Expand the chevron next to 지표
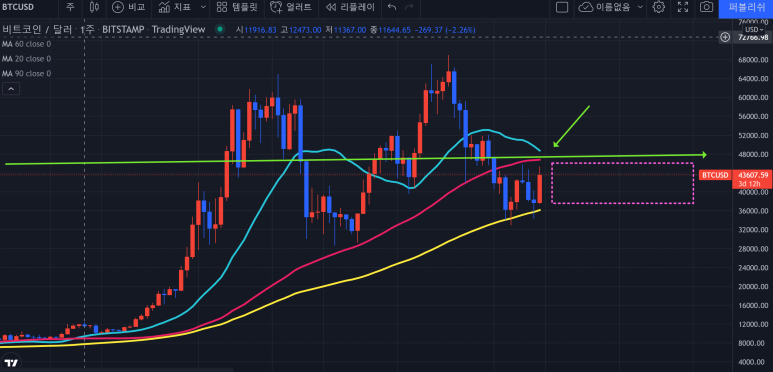 (204, 7)
